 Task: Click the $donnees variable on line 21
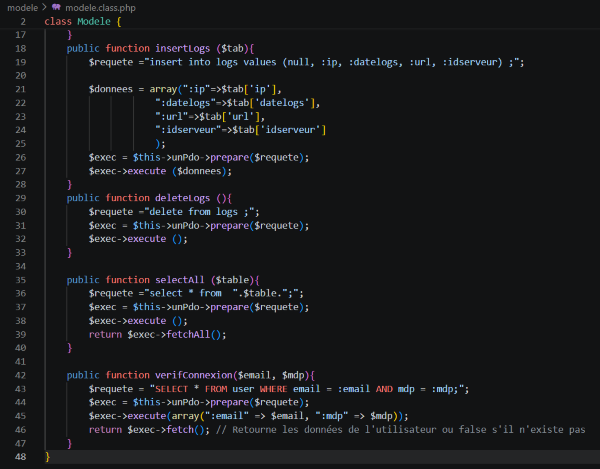point(111,89)
